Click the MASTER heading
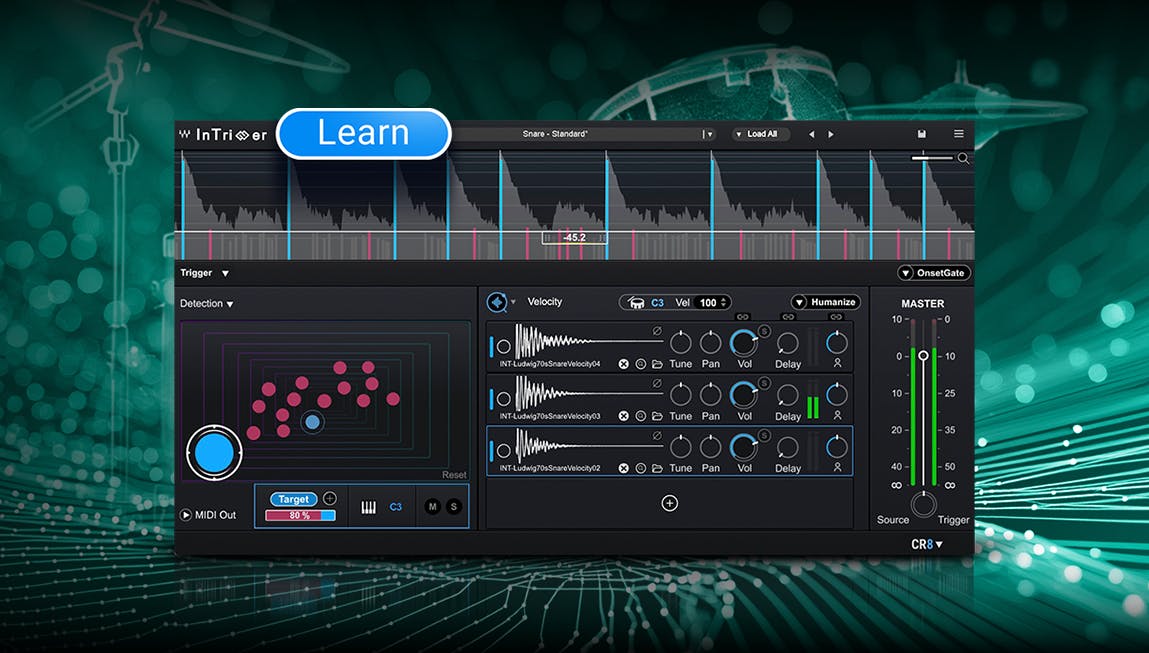The width and height of the screenshot is (1149, 653). point(923,303)
